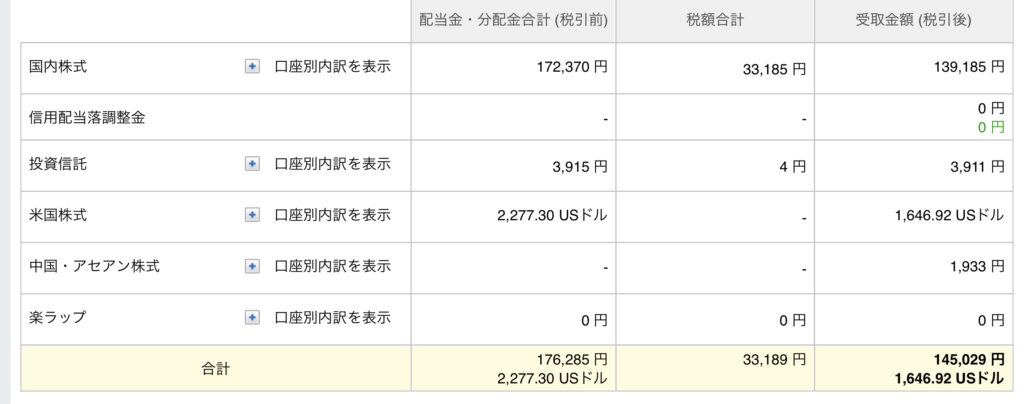1024x404 pixels.
Task: Show 口座別内訳を表示 for 米国株式
Action: pos(332,215)
